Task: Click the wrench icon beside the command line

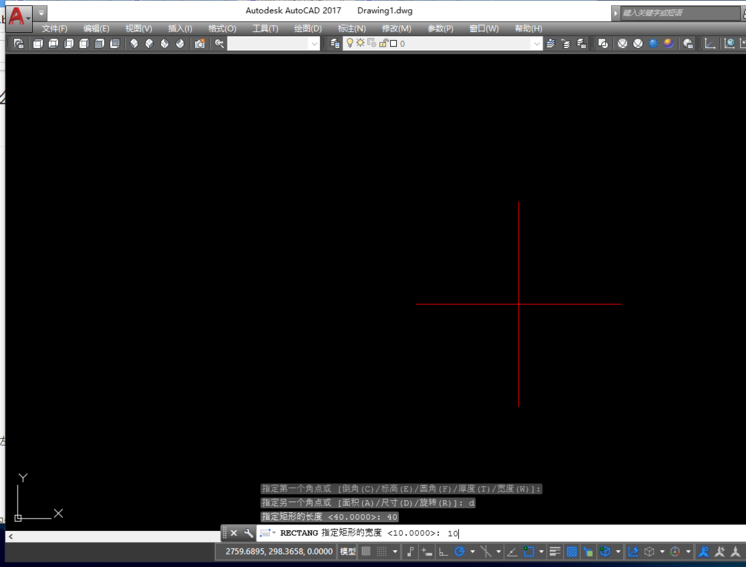Action: (249, 534)
